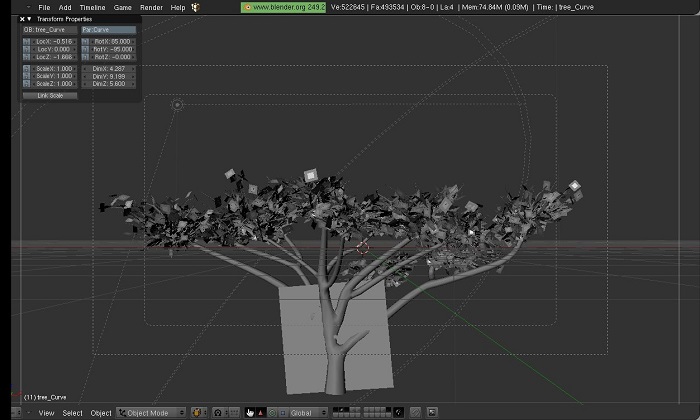The width and height of the screenshot is (700, 420).
Task: Click the render preview image icon
Action: coord(432,412)
